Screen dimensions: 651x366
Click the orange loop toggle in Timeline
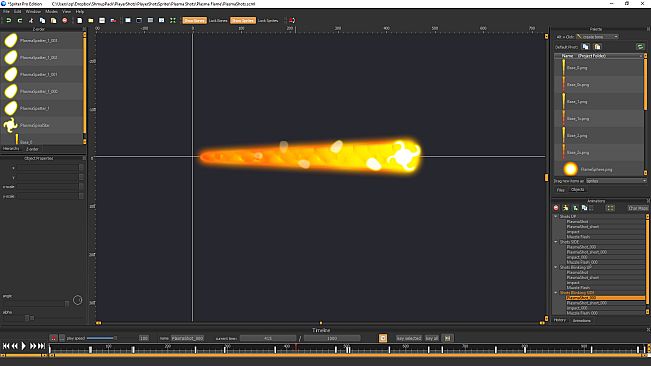tap(383, 338)
